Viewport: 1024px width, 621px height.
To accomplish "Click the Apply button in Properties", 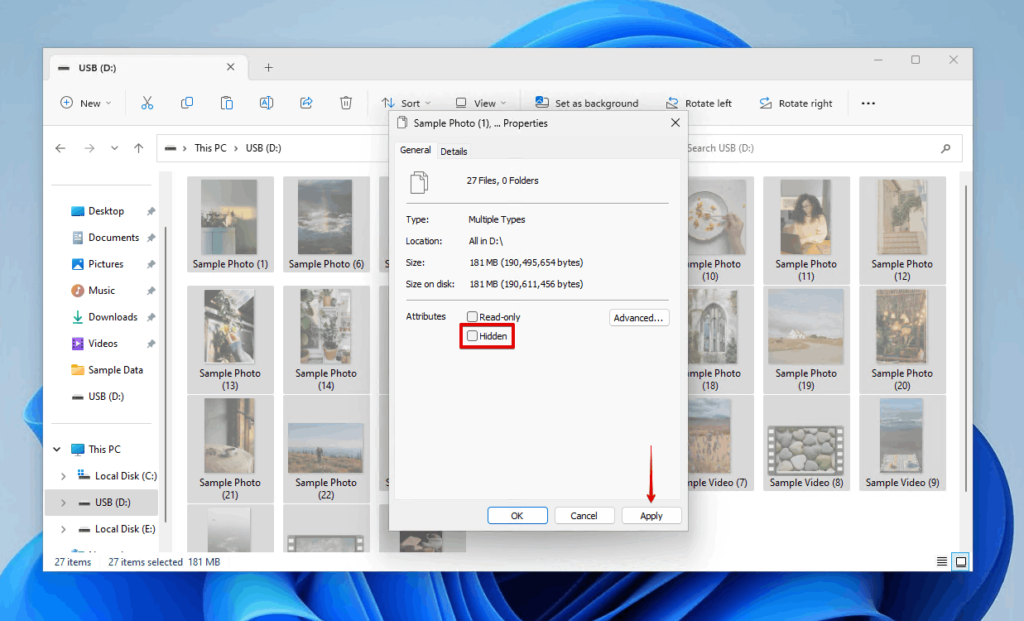I will tap(651, 515).
